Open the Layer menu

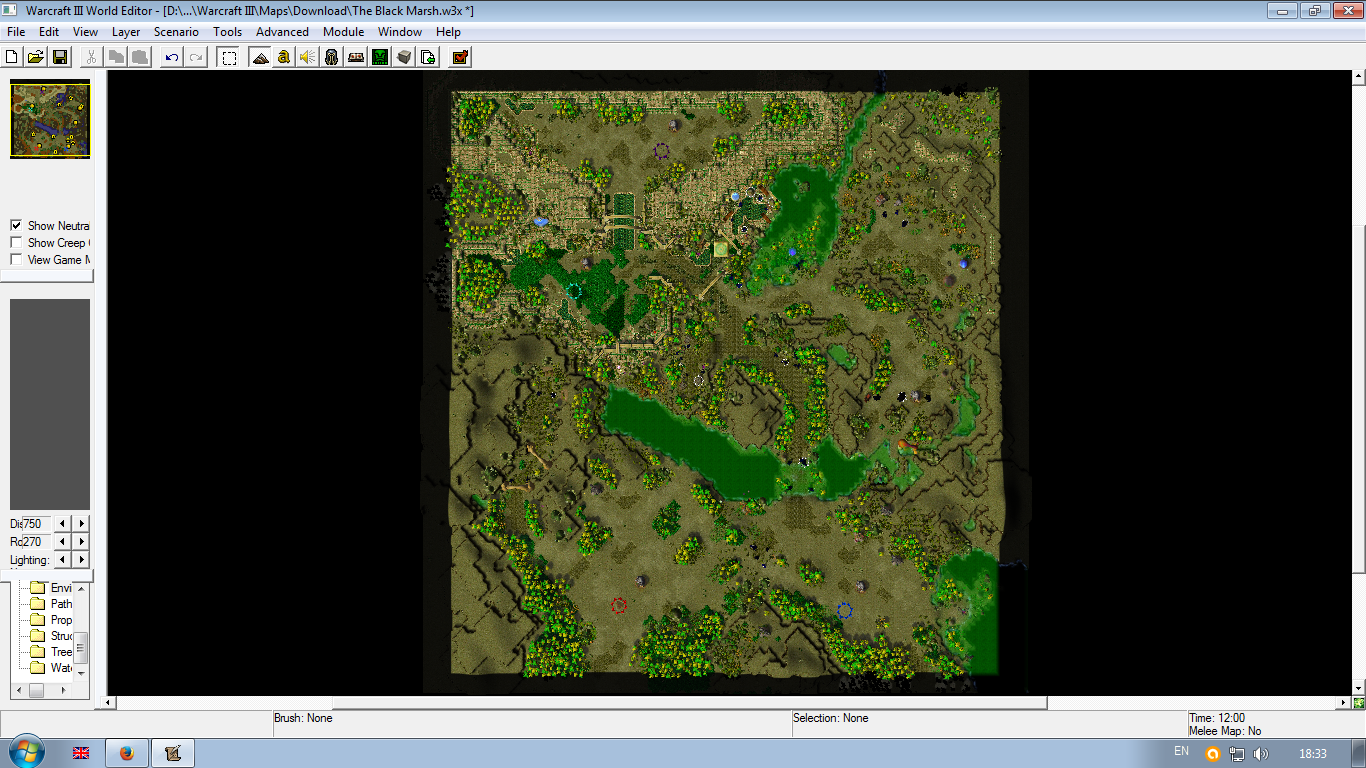(x=126, y=32)
